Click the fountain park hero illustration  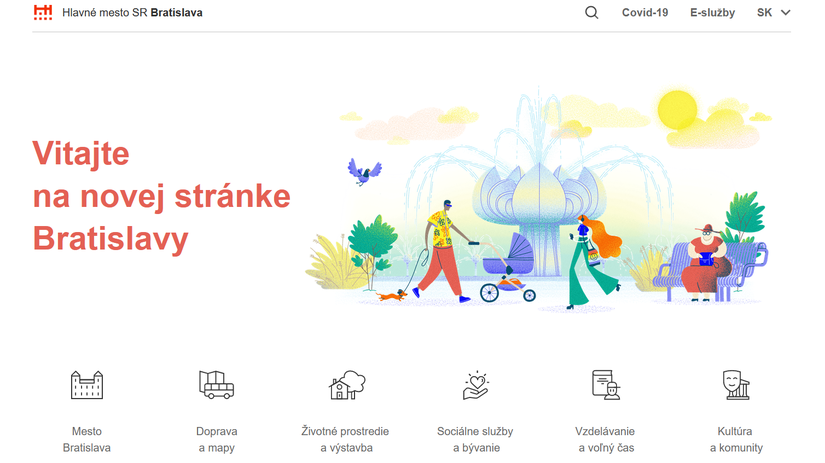(x=537, y=200)
